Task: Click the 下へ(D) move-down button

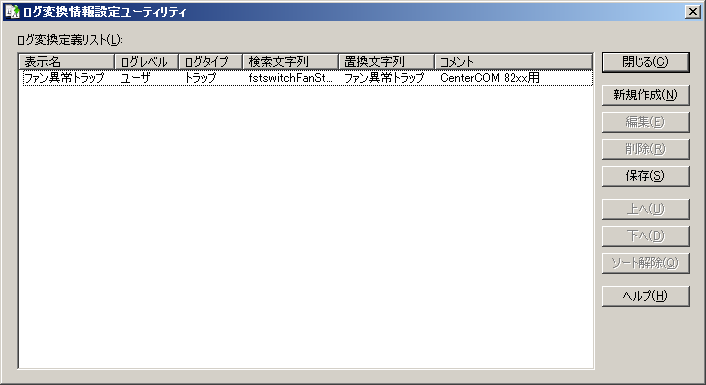Action: click(x=645, y=236)
